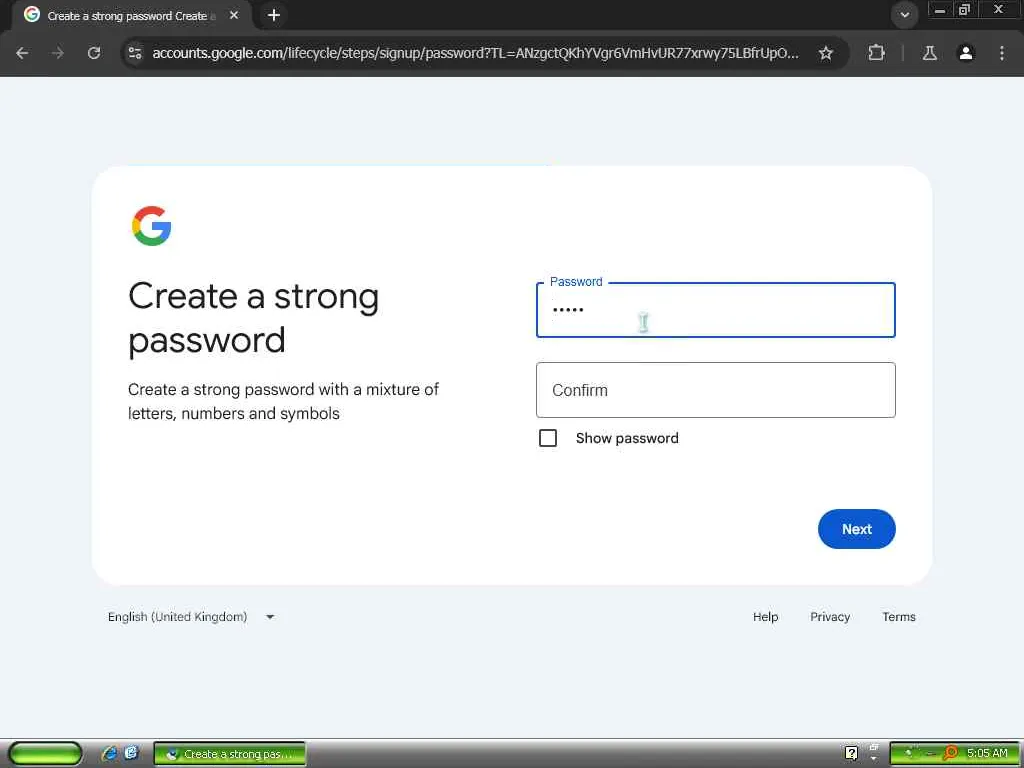Restore down the Chrome window
Viewport: 1024px width, 768px height.
pos(964,10)
